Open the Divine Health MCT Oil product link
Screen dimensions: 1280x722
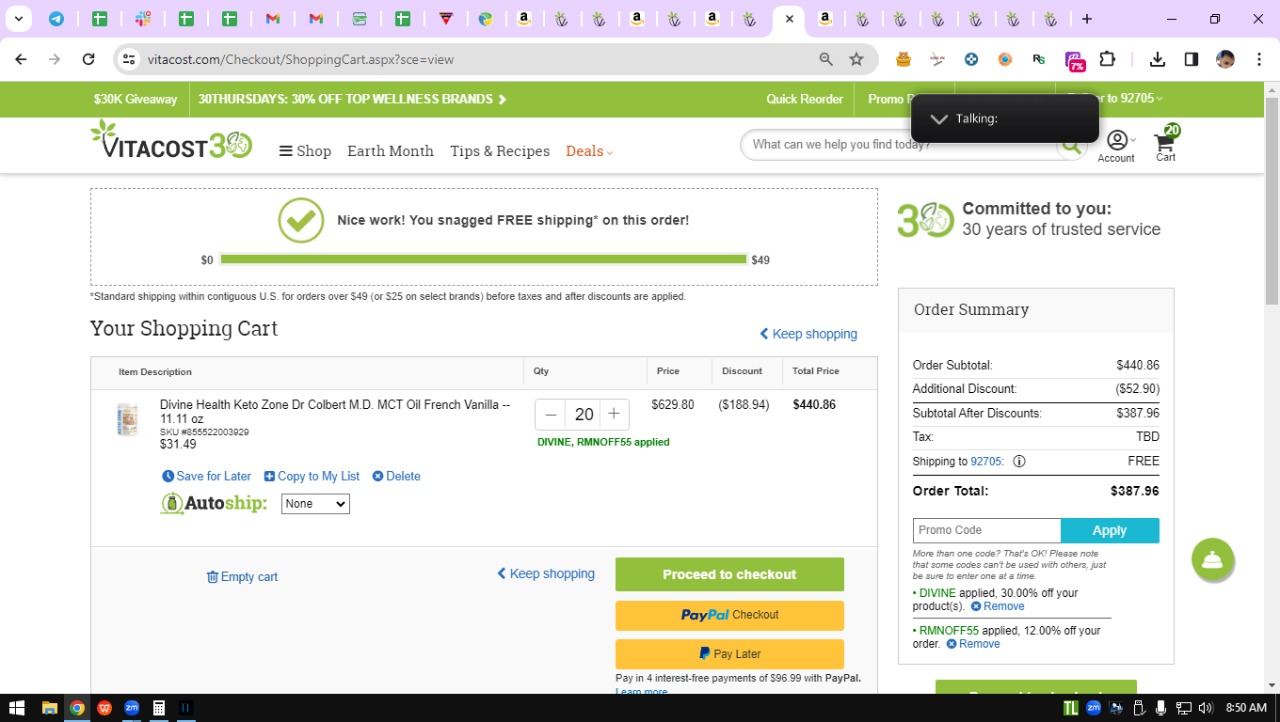335,412
